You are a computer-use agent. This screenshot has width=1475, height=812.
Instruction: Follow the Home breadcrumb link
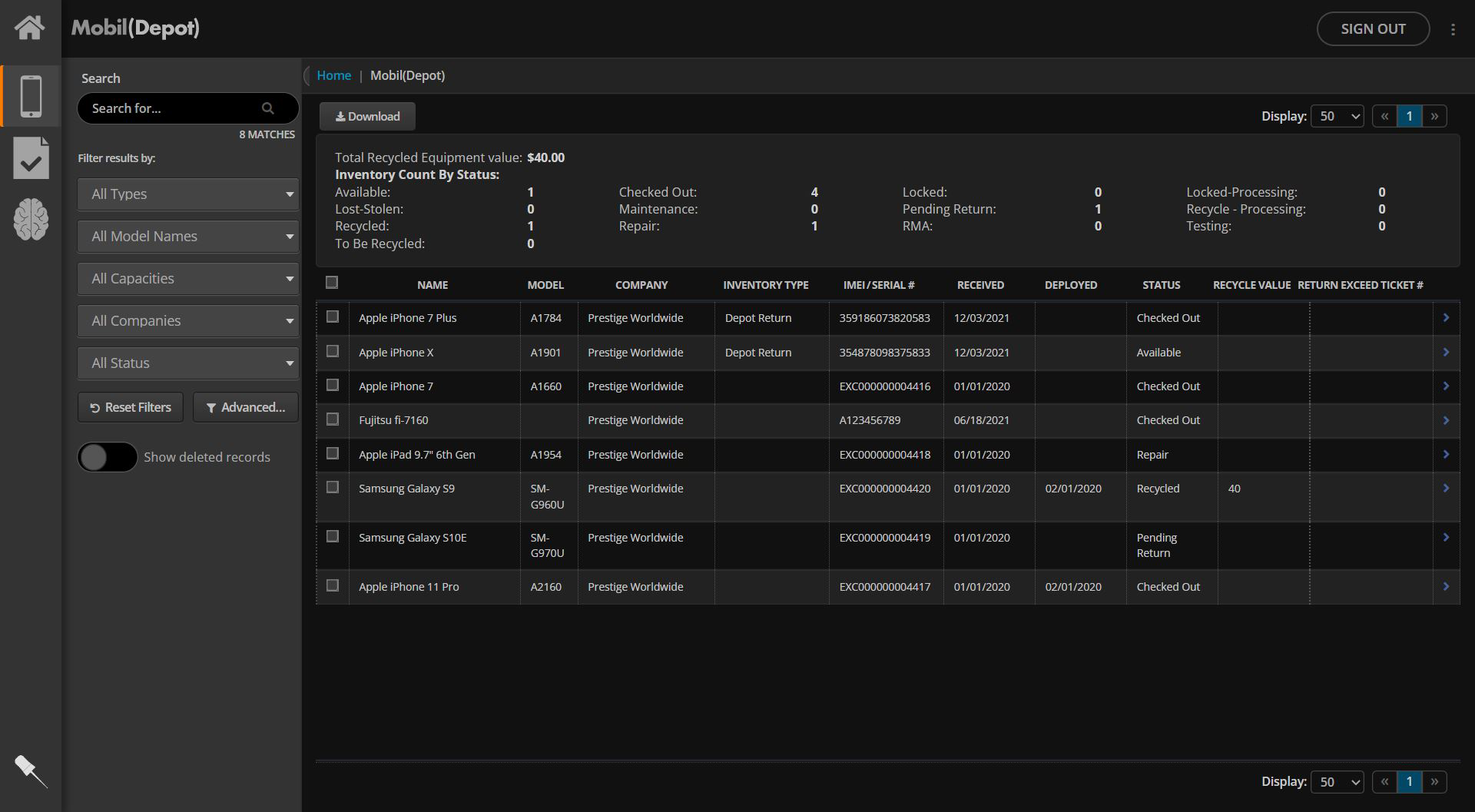(x=333, y=75)
